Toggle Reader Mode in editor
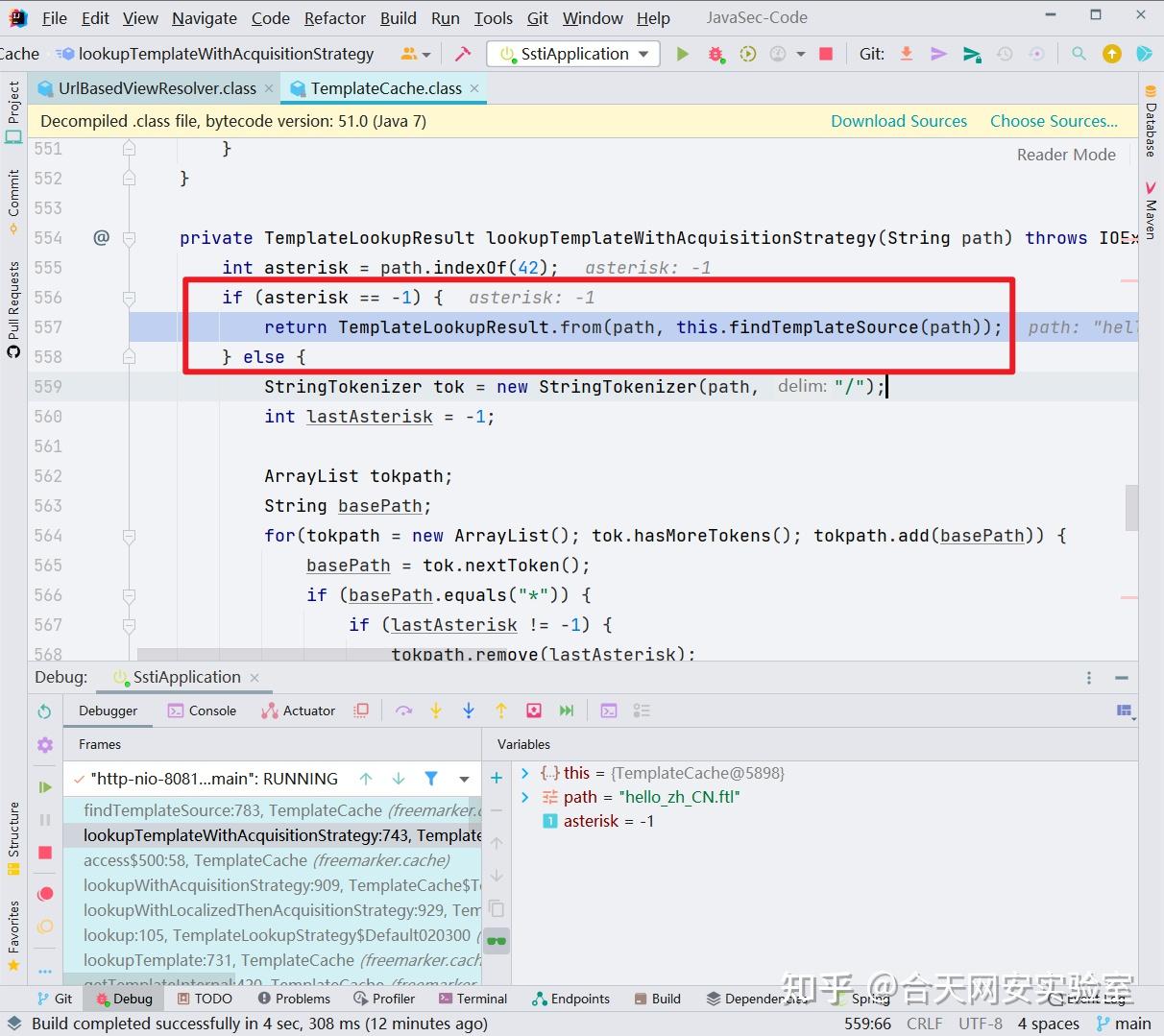 click(x=1066, y=155)
